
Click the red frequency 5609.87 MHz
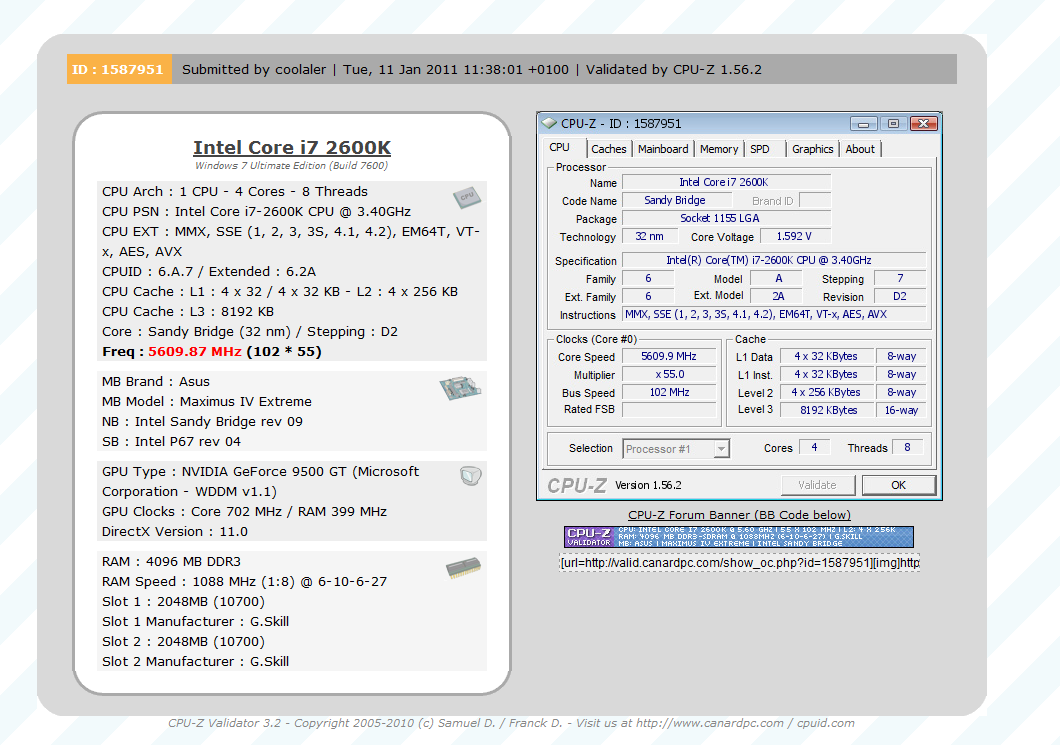click(x=195, y=352)
